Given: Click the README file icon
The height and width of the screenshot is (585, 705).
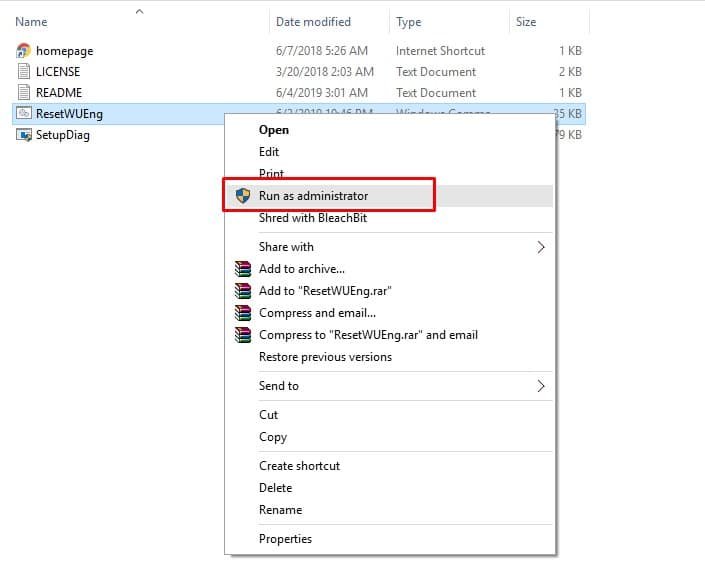Looking at the screenshot, I should (x=25, y=93).
